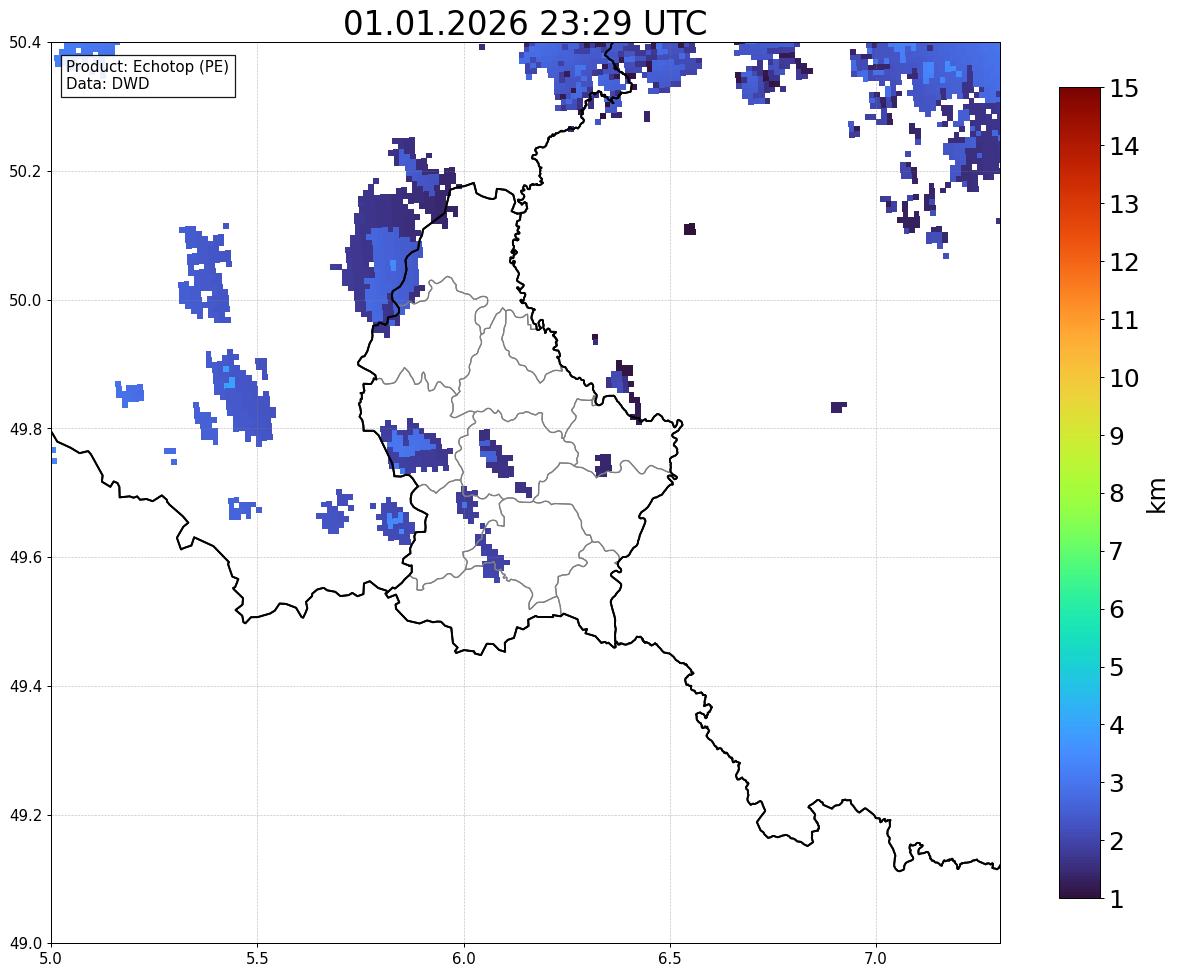This screenshot has height=976, width=1178.
Task: Click colorbar tick label '5'
Action: click(x=1117, y=667)
